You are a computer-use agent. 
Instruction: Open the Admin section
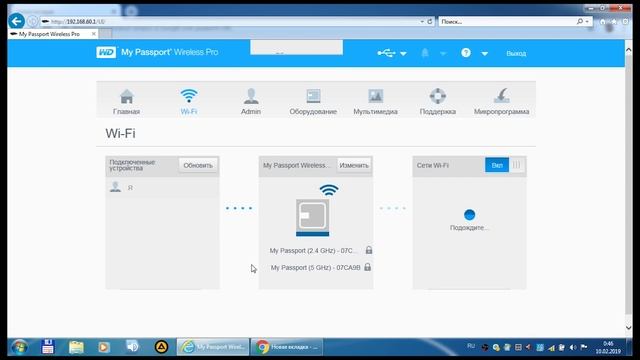pos(251,102)
